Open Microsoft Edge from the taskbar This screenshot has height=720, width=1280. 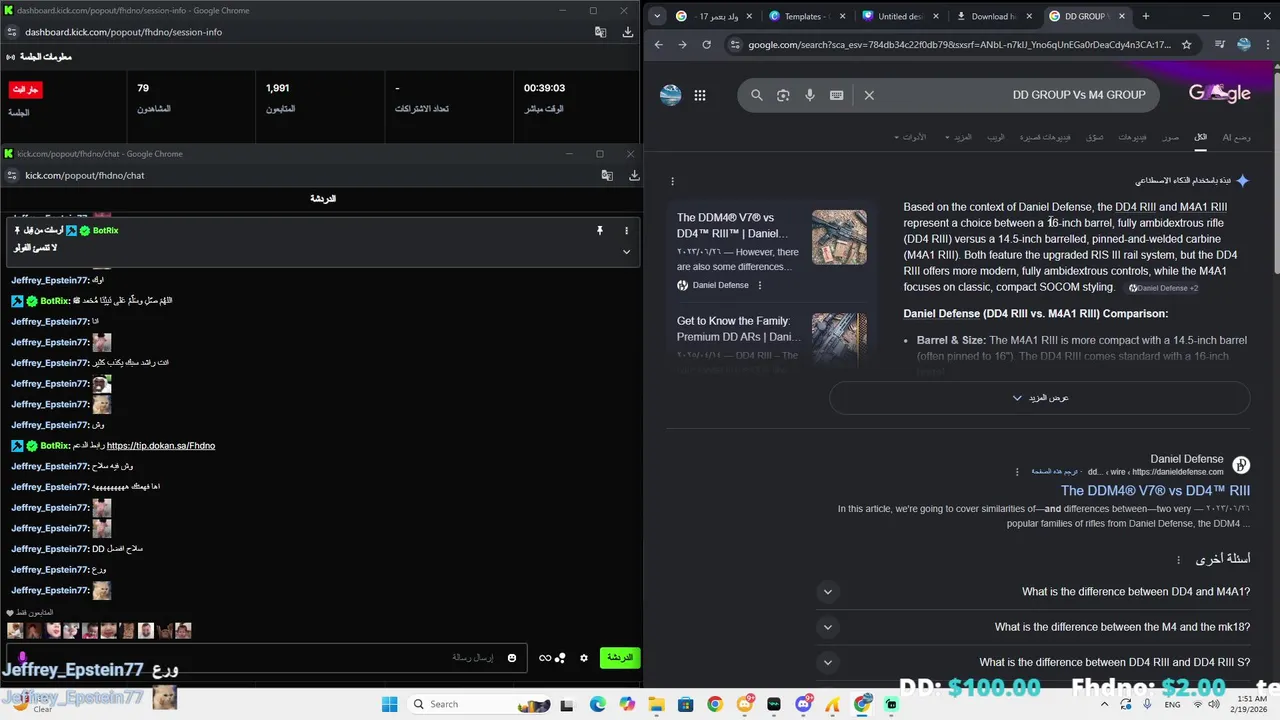(x=598, y=704)
